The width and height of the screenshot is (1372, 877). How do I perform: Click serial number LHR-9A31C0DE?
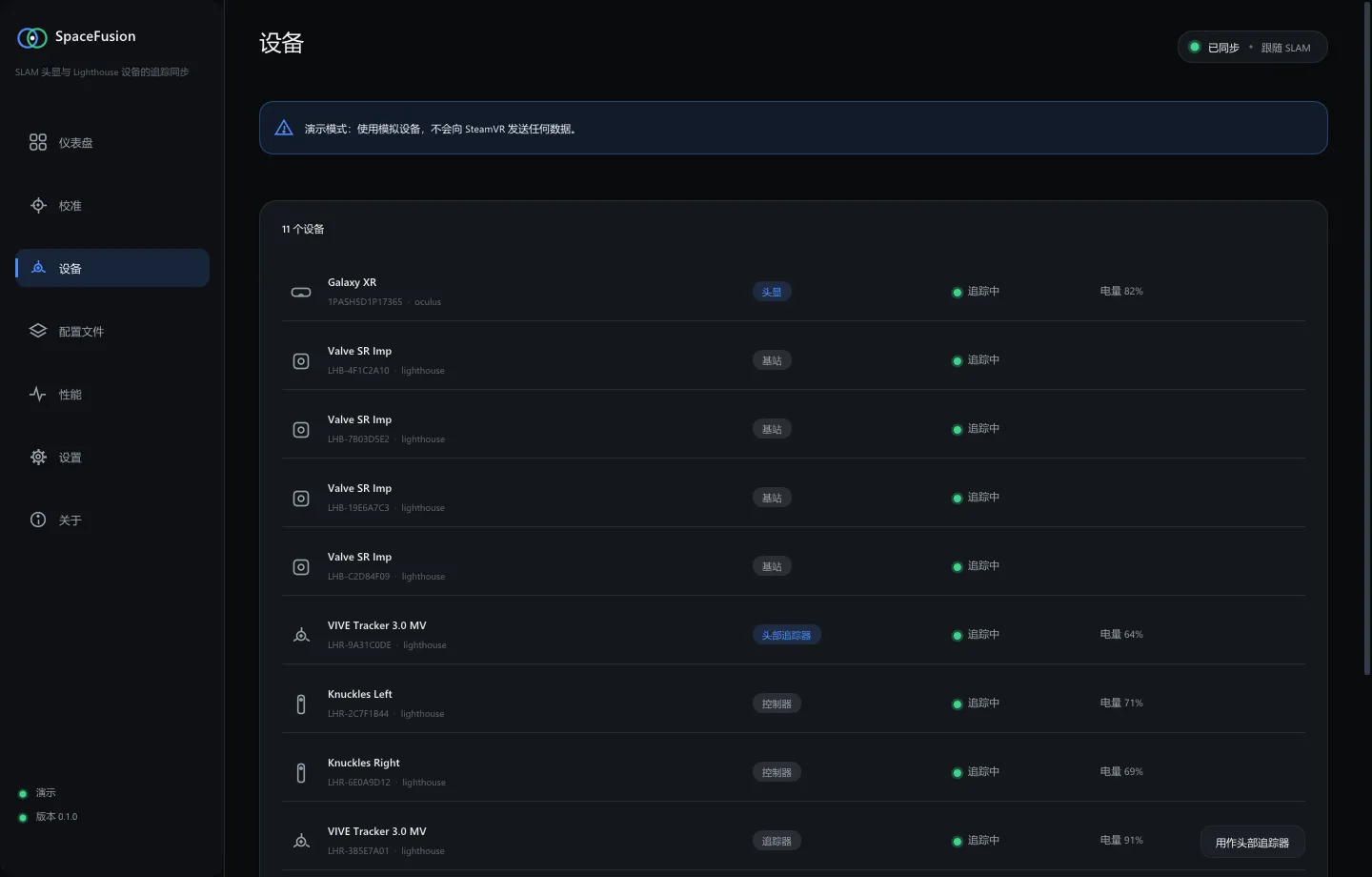359,645
